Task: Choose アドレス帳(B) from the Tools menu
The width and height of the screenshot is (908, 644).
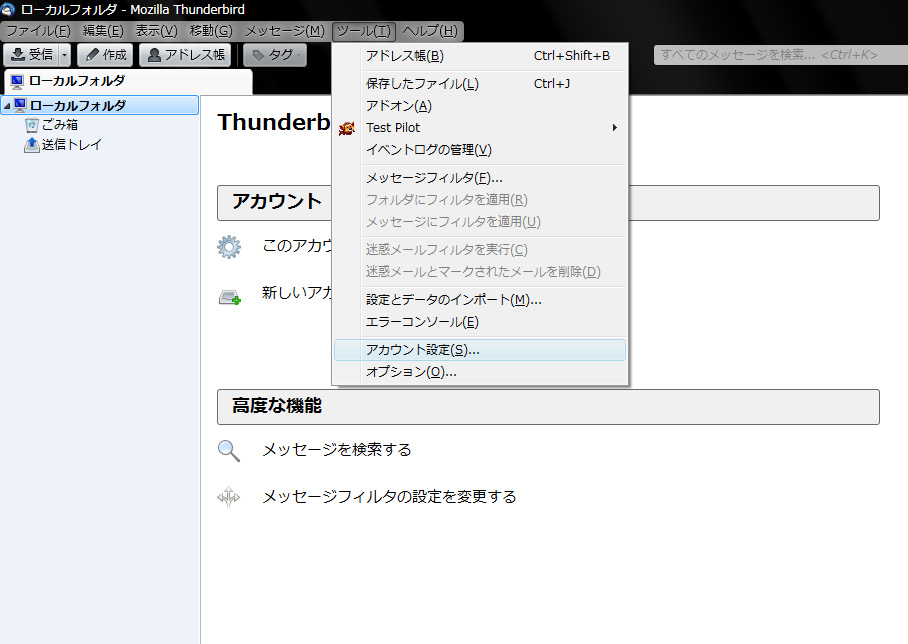Action: [480, 56]
